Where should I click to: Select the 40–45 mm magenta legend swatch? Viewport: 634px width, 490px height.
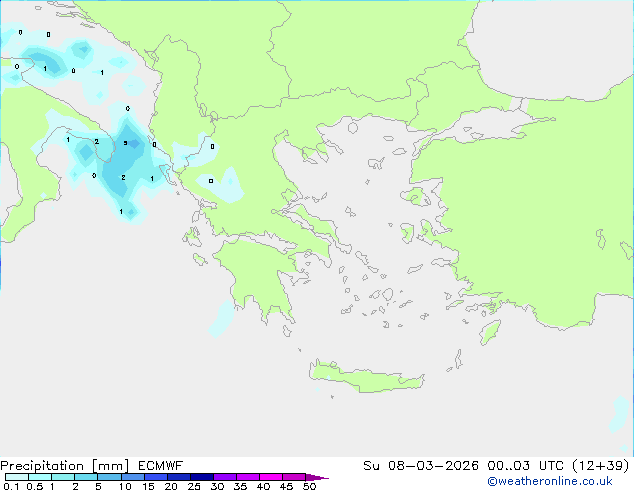271,477
